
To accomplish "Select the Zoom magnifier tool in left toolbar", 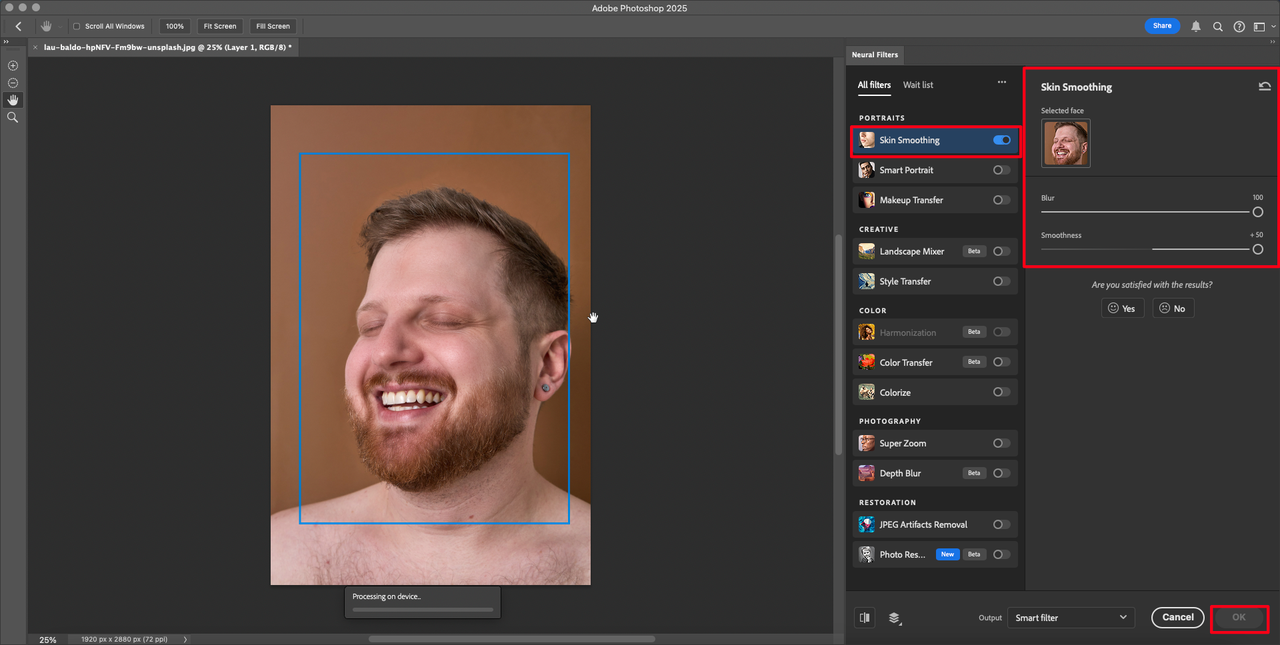I will [x=13, y=117].
